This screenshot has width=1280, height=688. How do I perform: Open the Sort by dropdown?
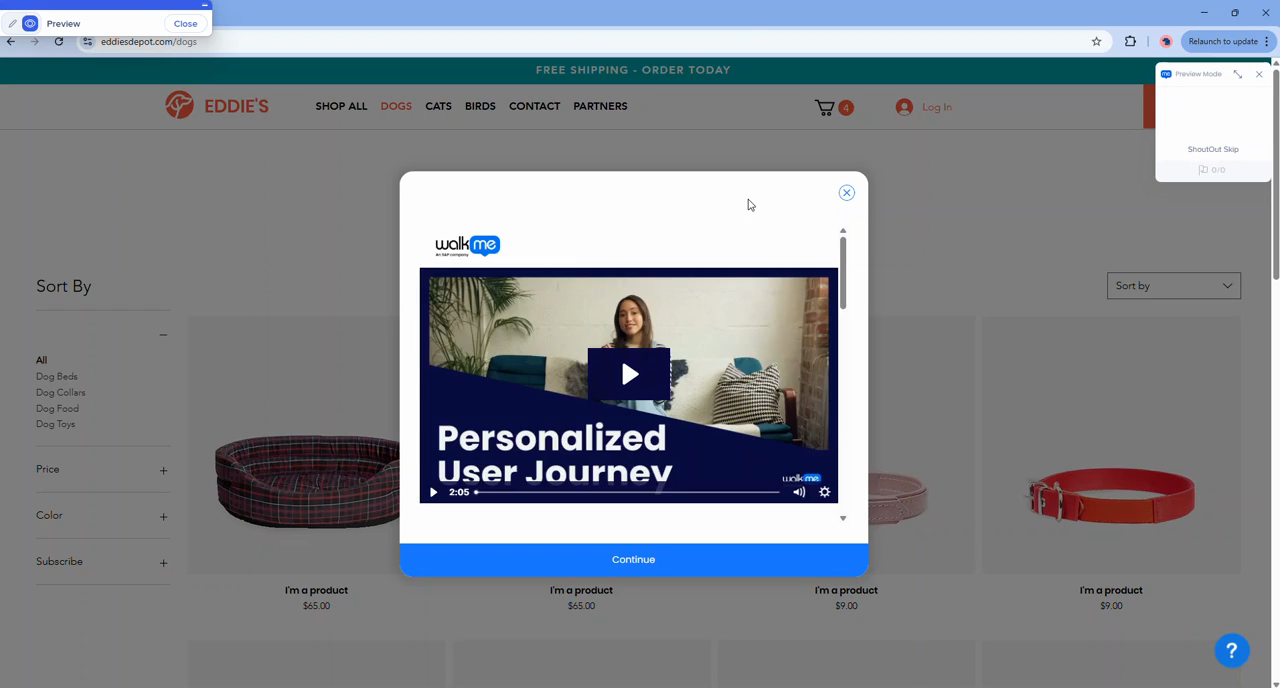pos(1173,286)
